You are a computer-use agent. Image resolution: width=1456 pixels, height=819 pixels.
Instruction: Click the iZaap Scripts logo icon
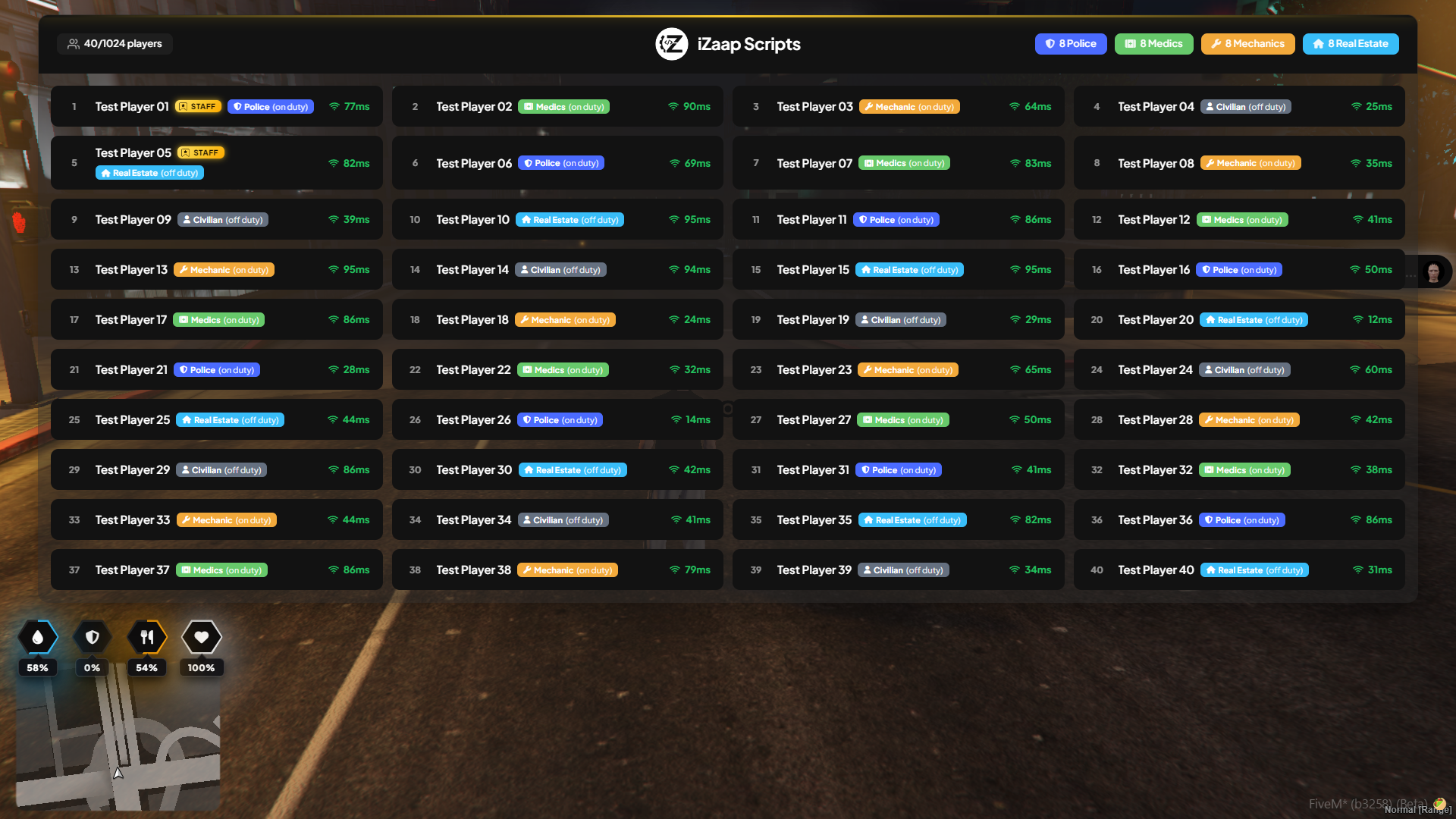pos(671,44)
